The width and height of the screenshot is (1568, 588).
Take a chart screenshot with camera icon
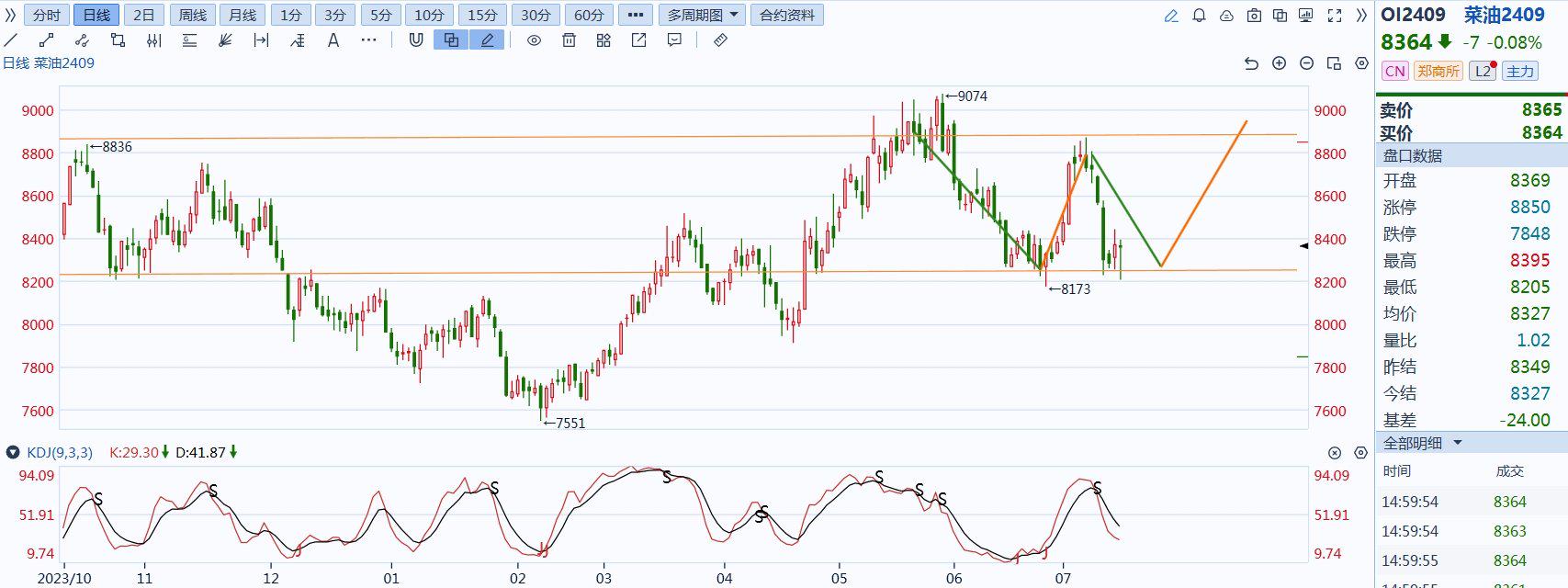[x=1254, y=16]
